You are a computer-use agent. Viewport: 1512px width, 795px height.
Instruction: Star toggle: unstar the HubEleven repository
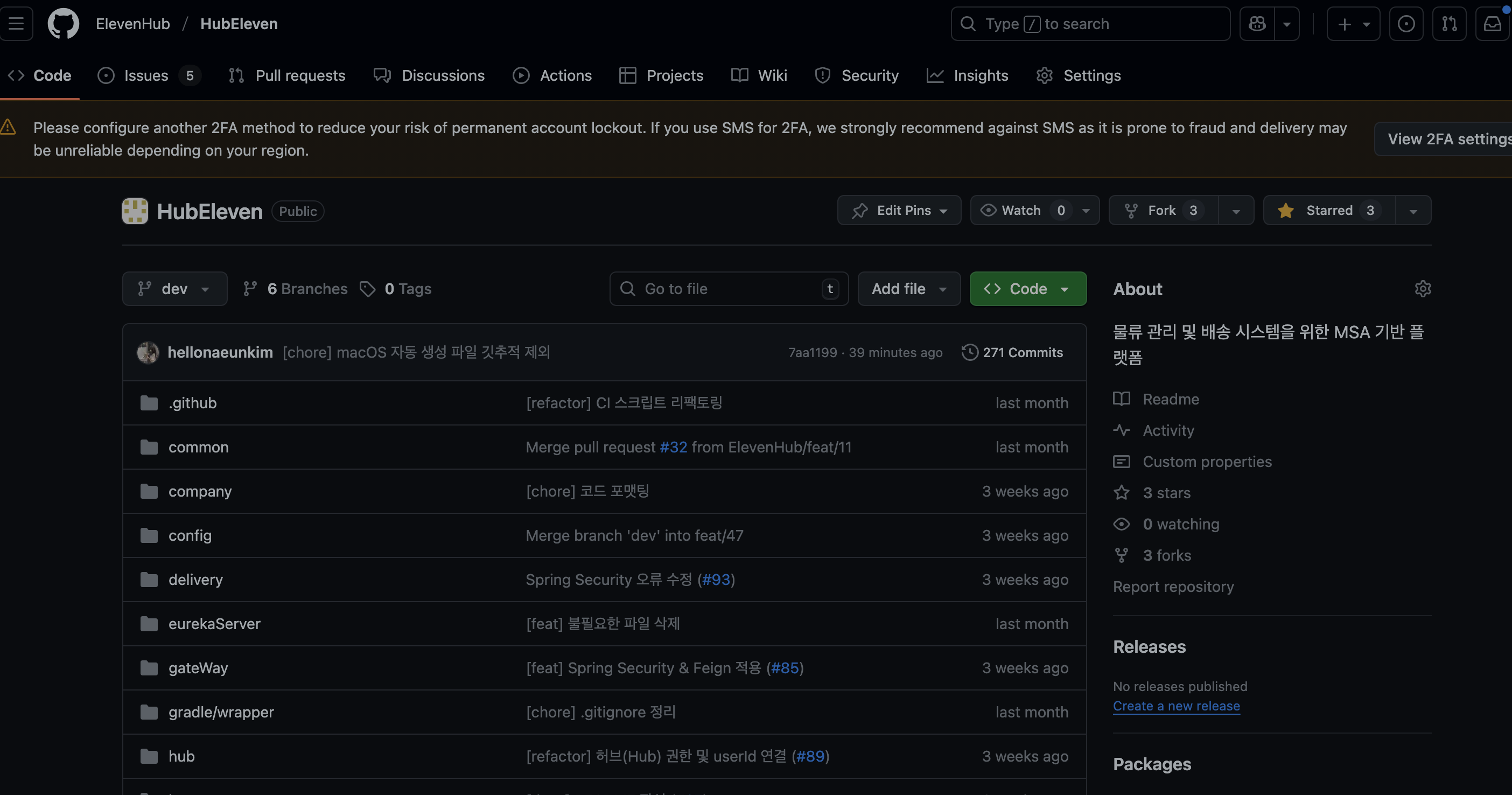[1329, 210]
